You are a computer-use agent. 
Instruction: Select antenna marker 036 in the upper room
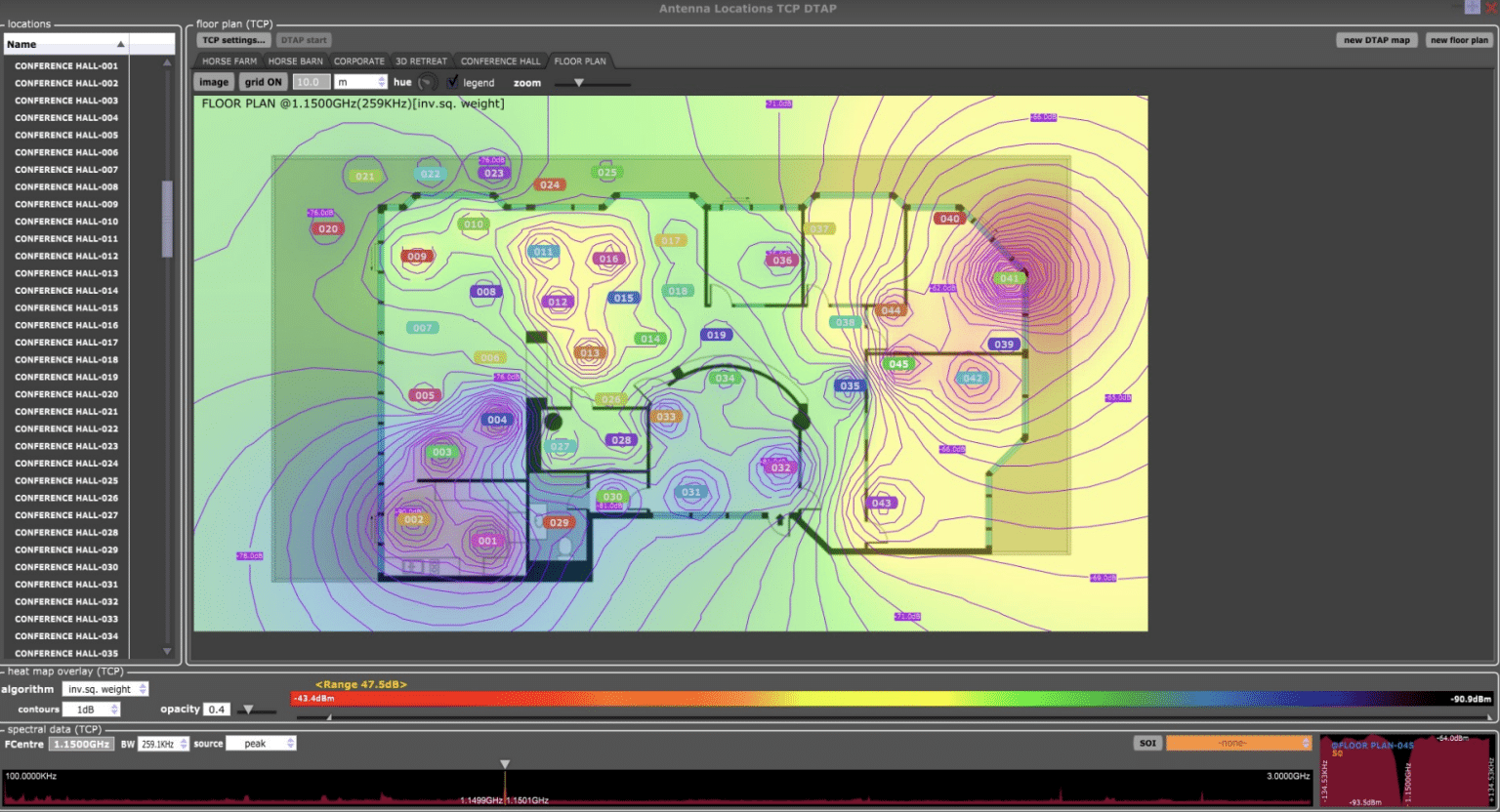[x=781, y=261]
